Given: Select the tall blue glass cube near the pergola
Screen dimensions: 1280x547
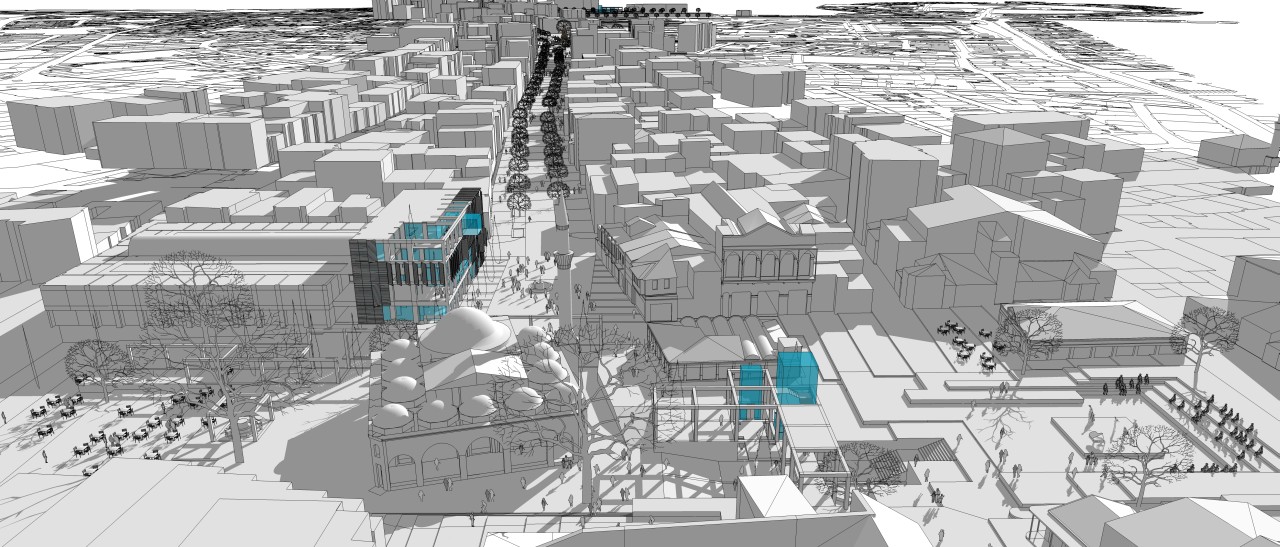Looking at the screenshot, I should 796,369.
